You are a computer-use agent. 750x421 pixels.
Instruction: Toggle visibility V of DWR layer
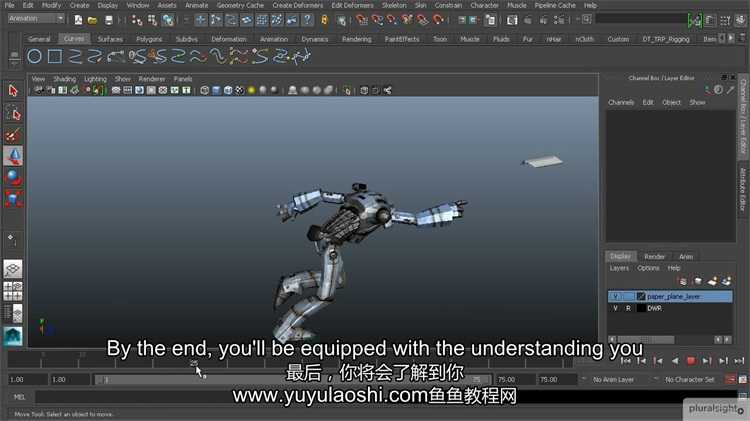616,309
